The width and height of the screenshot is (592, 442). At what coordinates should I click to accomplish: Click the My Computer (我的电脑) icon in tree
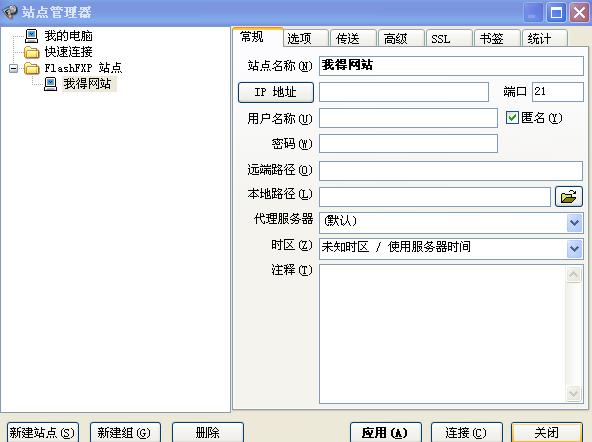tap(32, 36)
